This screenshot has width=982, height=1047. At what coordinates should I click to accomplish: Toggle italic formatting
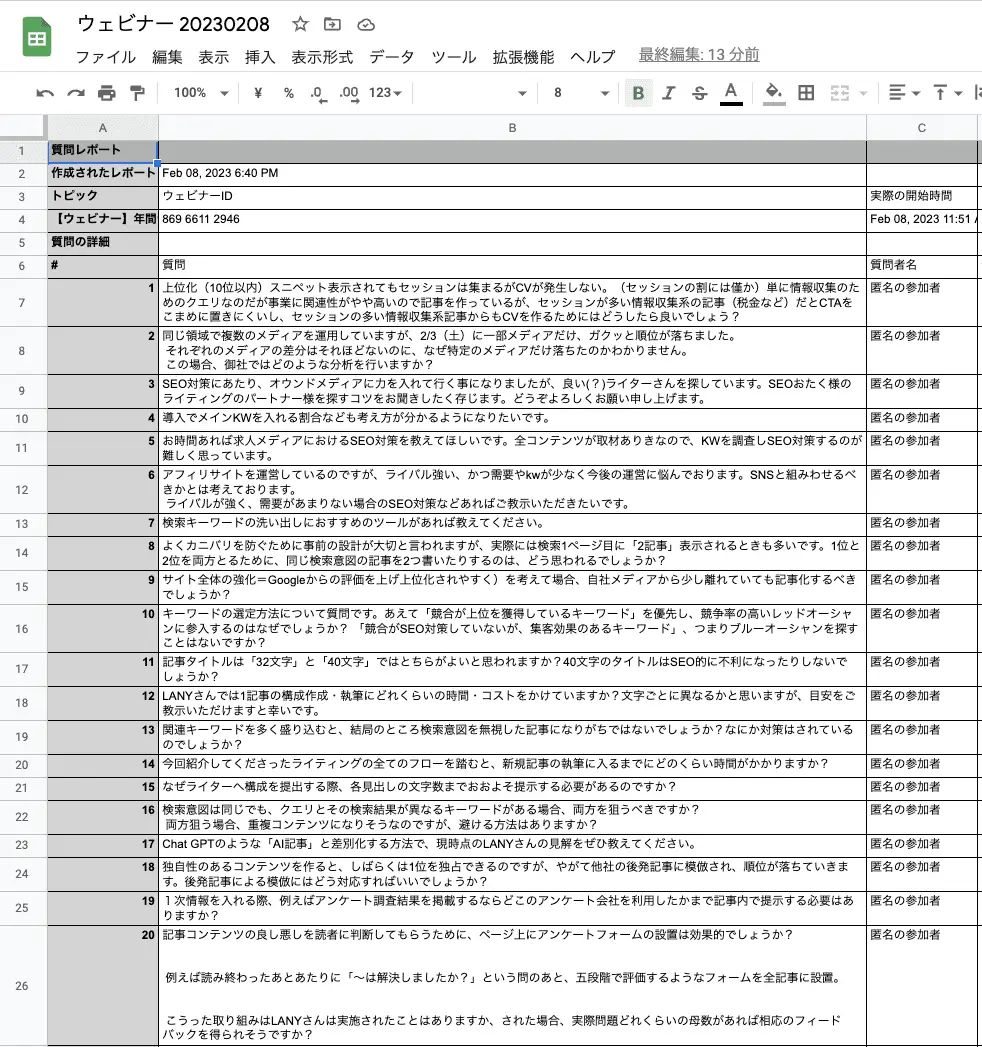point(669,93)
